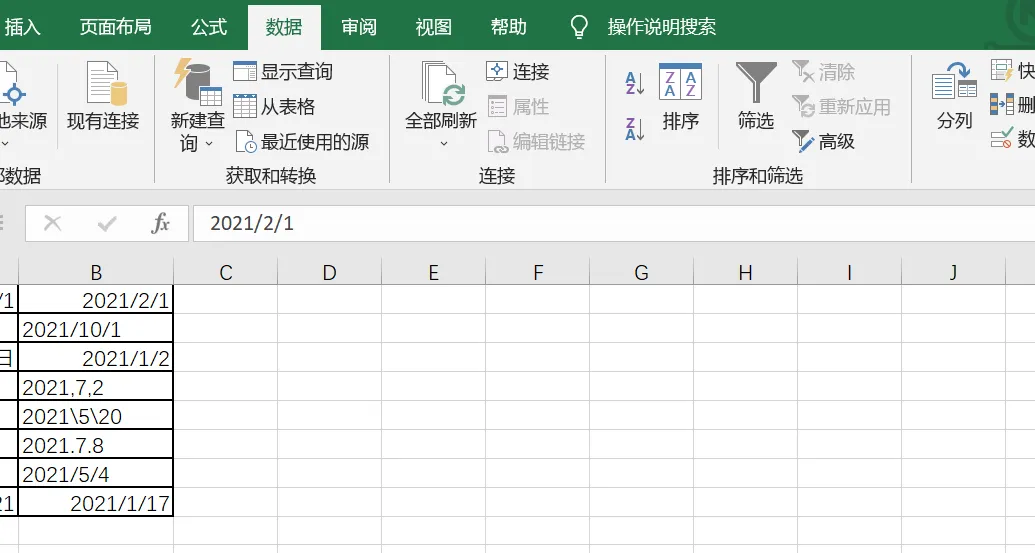This screenshot has height=553, width=1035.
Task: Click the lightbulb 操作说明搜索 icon
Action: 579,27
